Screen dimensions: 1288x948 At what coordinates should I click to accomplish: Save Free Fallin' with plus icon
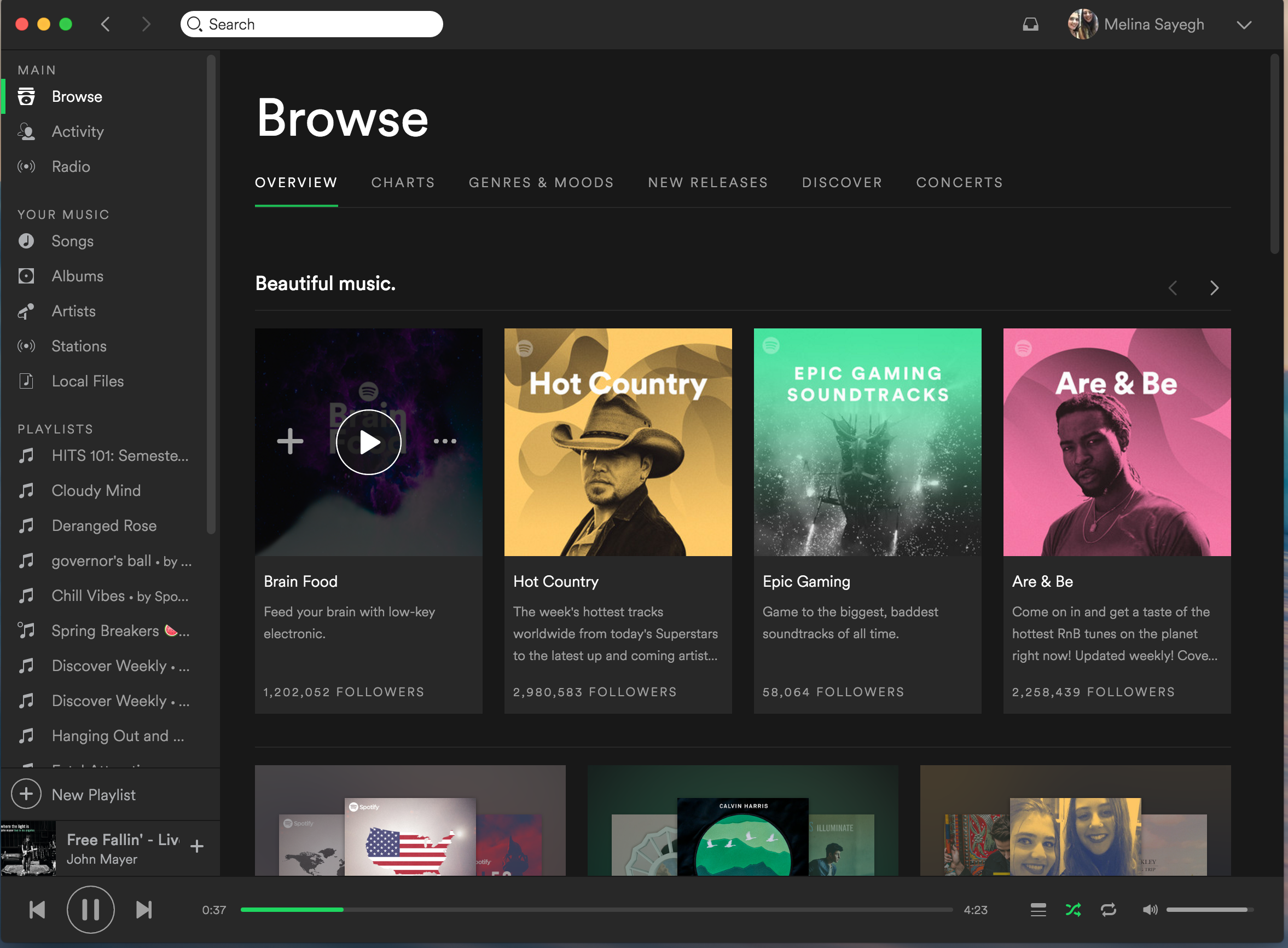click(197, 846)
